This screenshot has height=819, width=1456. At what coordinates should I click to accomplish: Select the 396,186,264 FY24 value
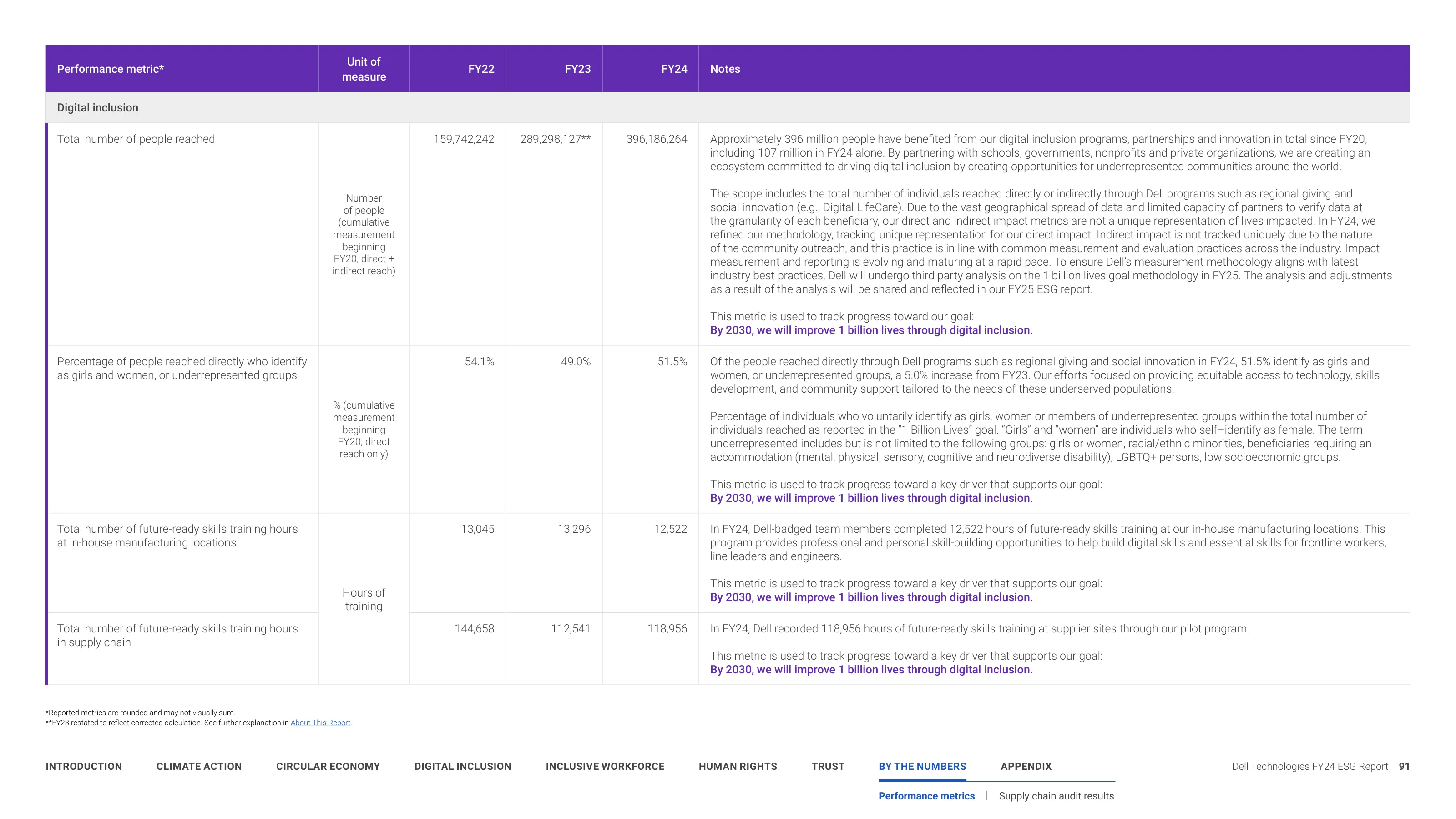(x=656, y=139)
